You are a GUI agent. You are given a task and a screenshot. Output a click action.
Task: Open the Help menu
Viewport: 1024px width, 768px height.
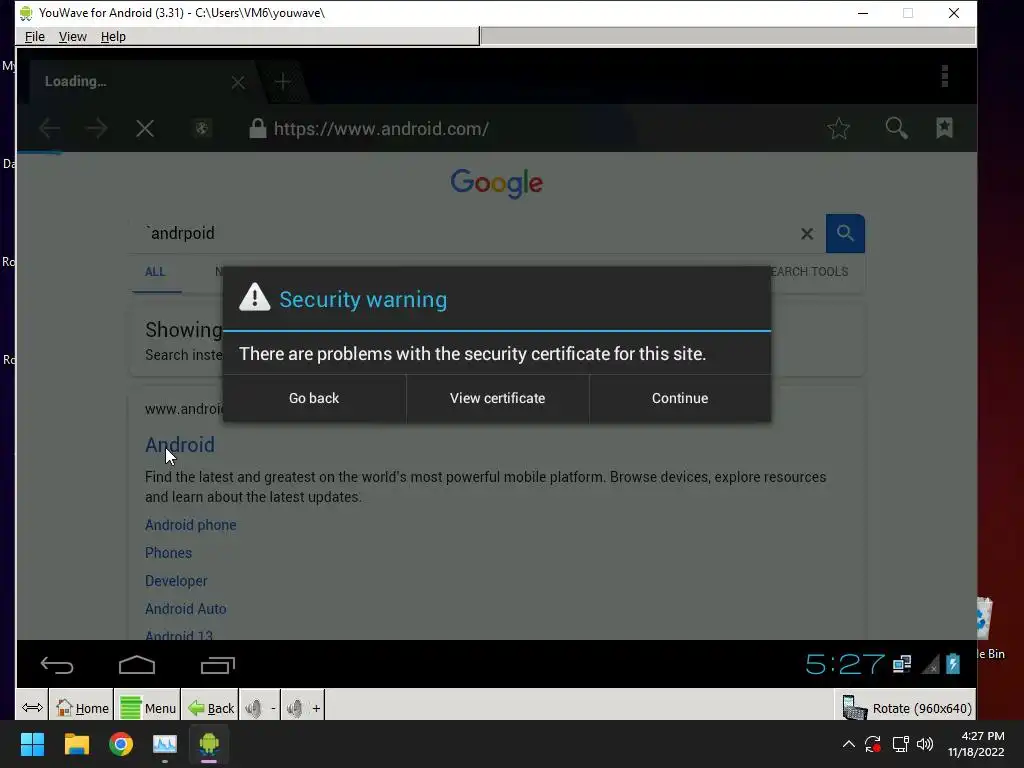113,37
